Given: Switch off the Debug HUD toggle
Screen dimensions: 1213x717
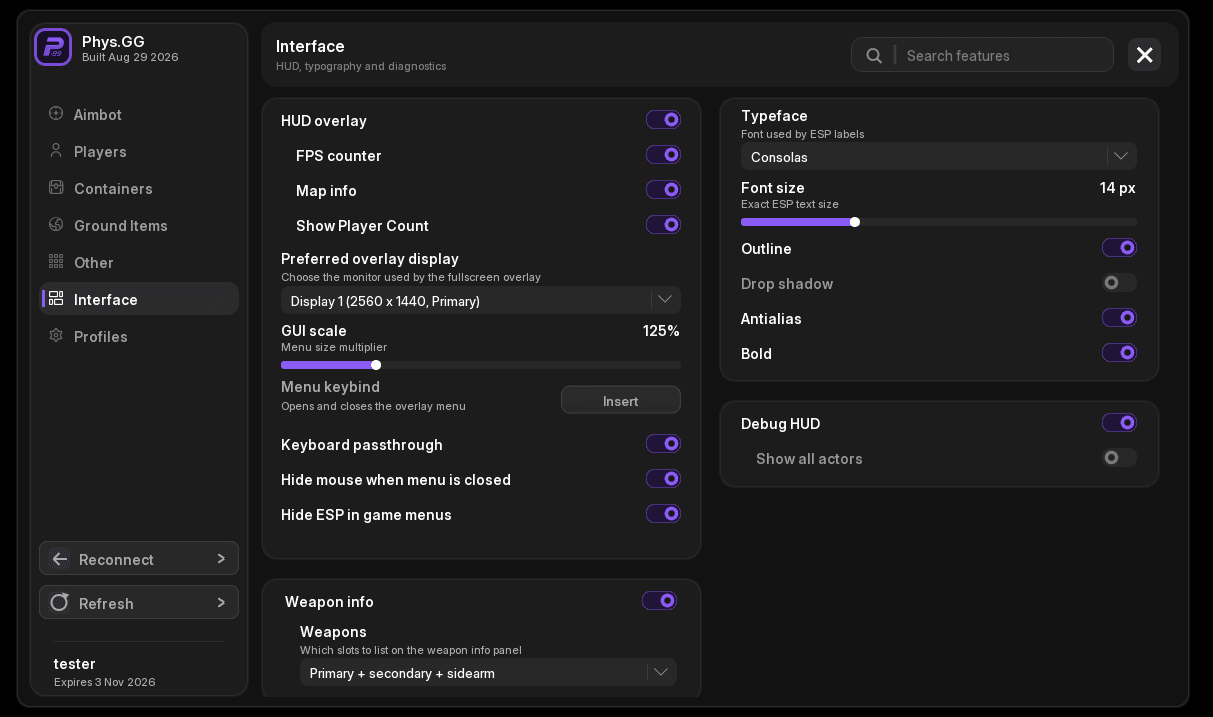Looking at the screenshot, I should [x=1119, y=423].
